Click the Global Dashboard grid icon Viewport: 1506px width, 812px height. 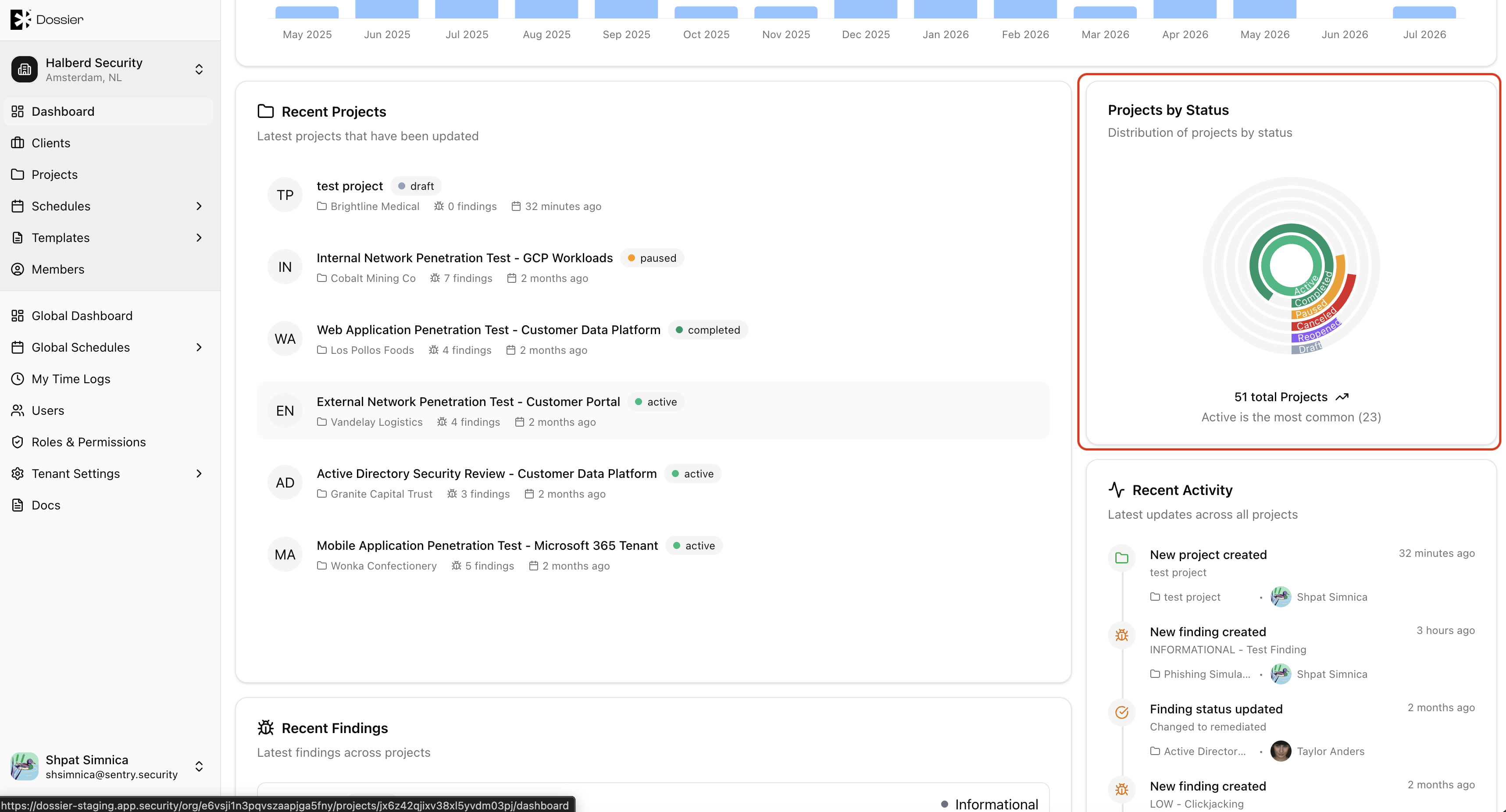(18, 316)
